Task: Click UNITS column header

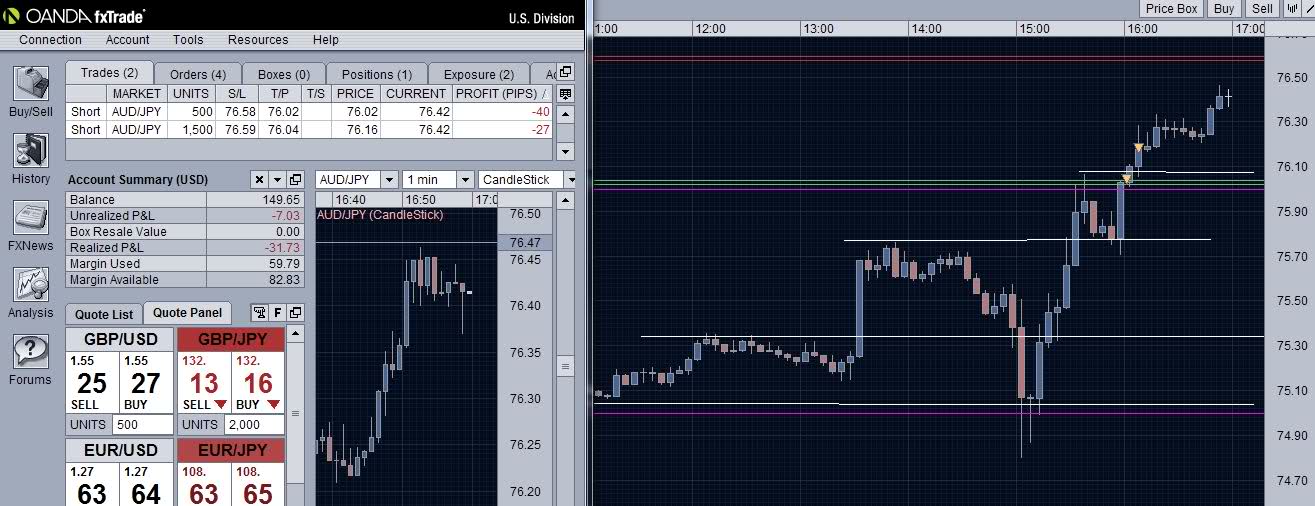Action: 191,93
